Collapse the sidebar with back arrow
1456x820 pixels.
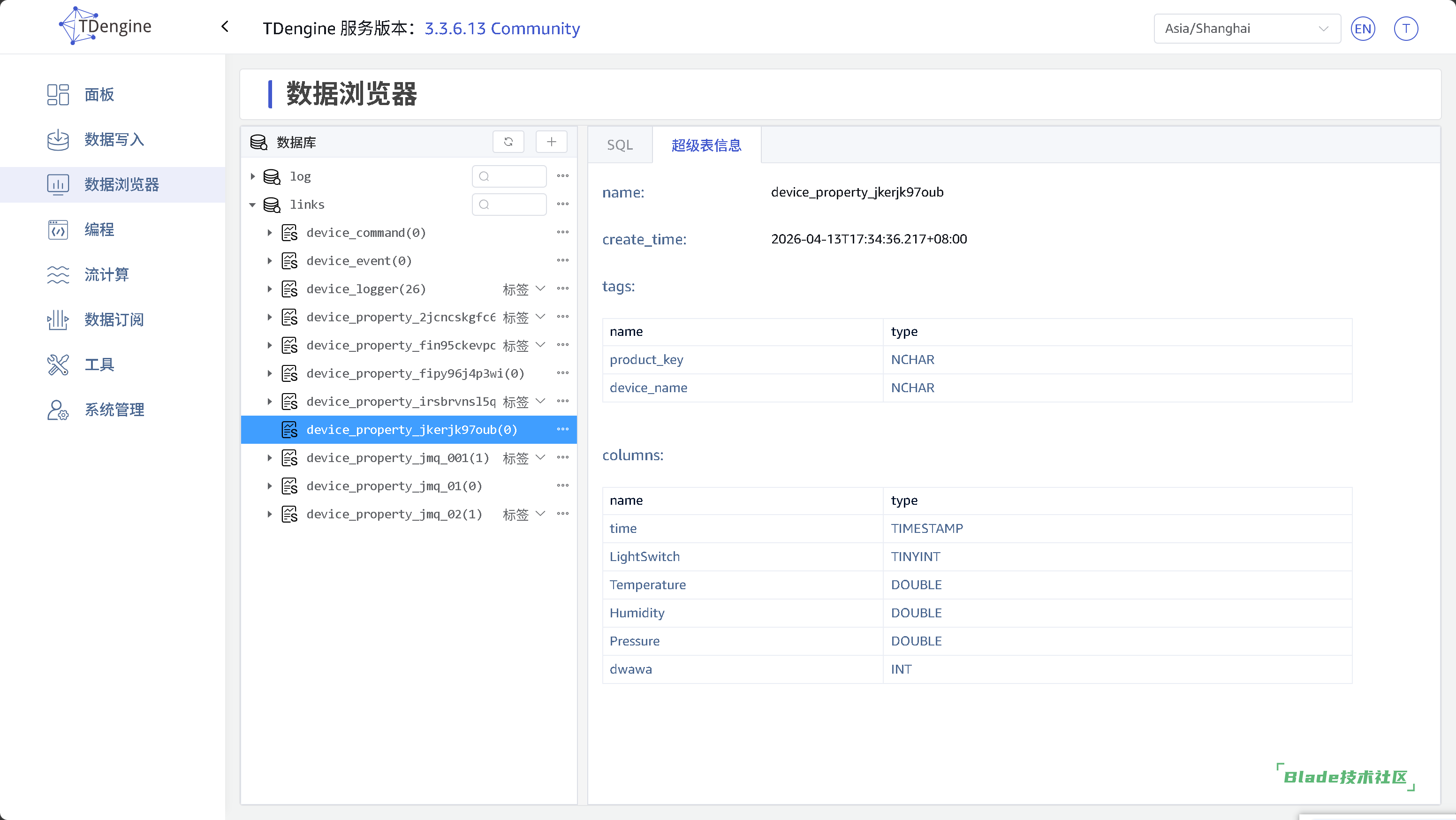[x=225, y=27]
